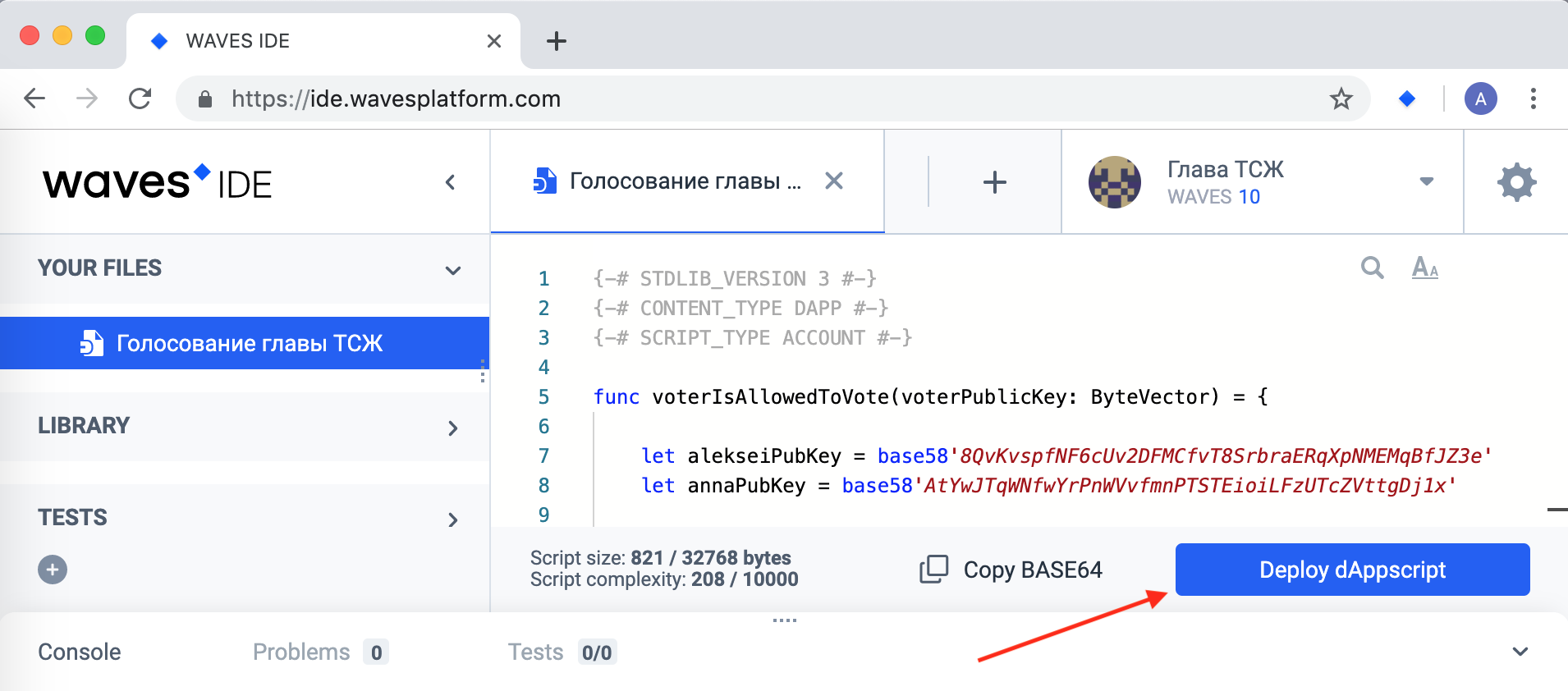Bookmark the page with the star icon
The height and width of the screenshot is (691, 1568).
1341,99
